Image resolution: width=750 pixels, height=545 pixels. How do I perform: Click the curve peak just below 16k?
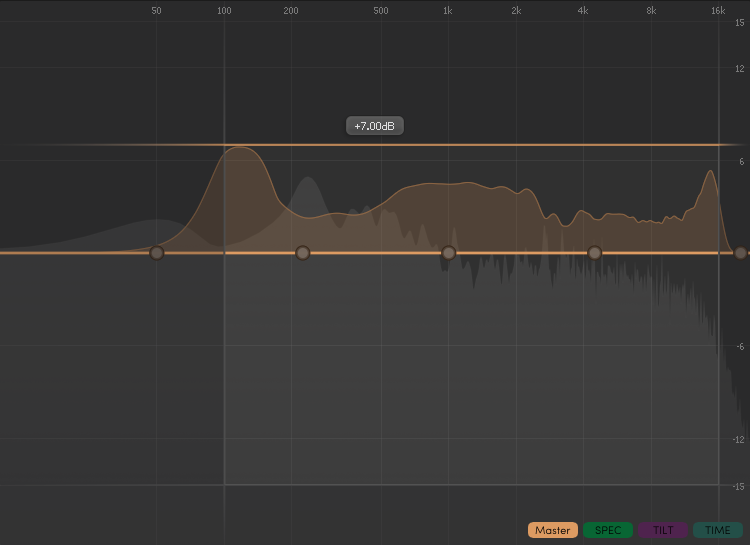pyautogui.click(x=710, y=172)
